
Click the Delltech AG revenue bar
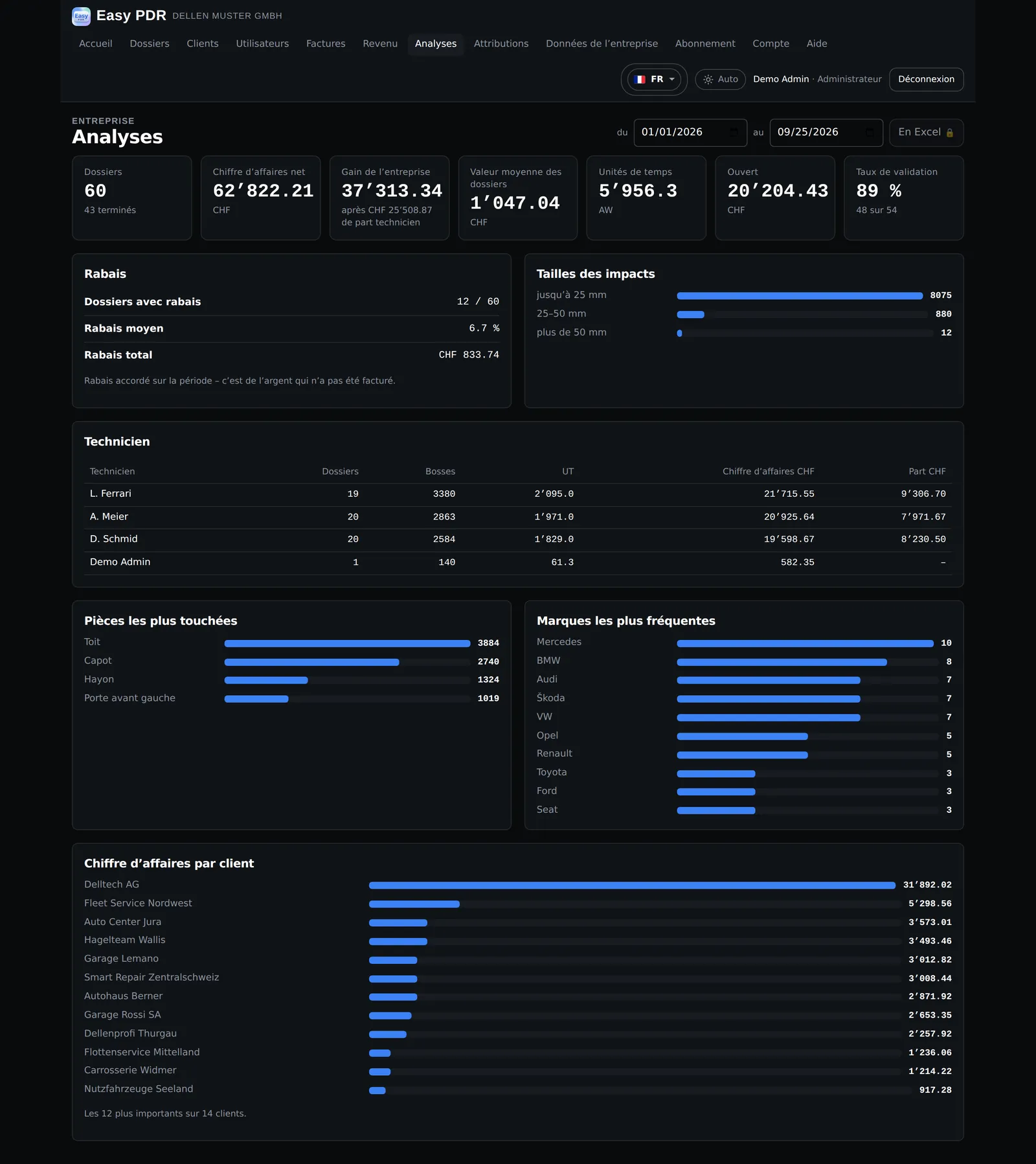632,885
